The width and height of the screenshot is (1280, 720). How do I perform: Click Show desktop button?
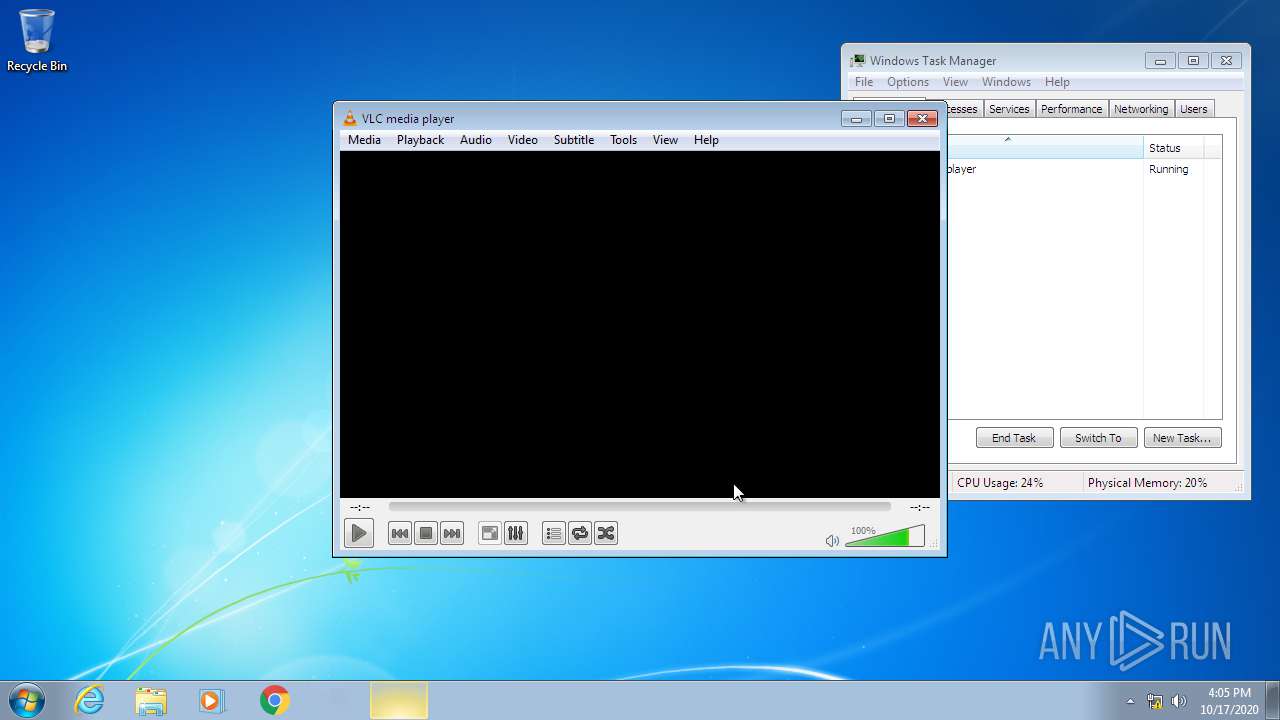[1272, 700]
